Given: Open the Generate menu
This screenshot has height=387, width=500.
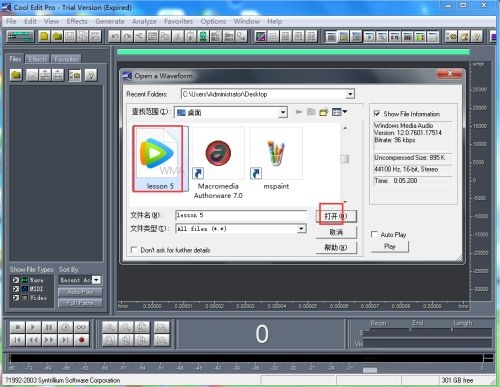Looking at the screenshot, I should pyautogui.click(x=110, y=21).
